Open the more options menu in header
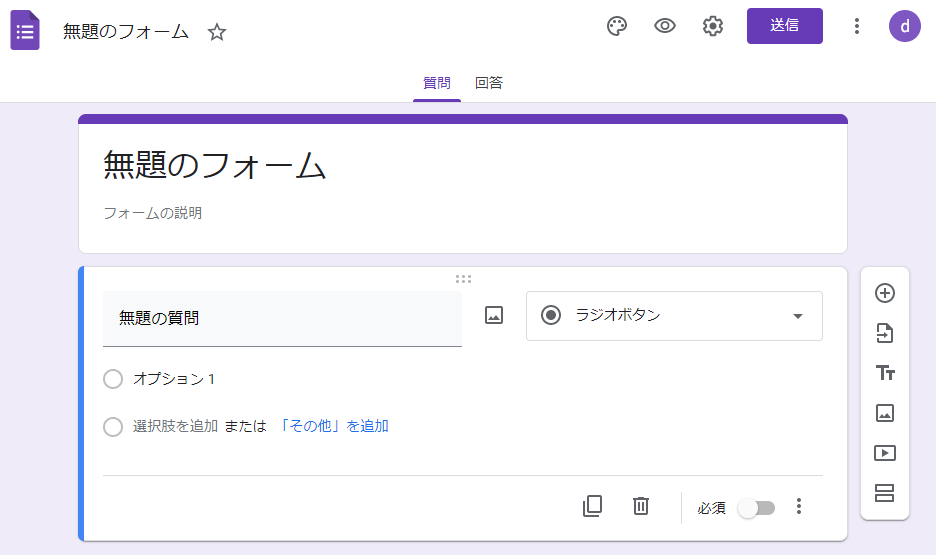936x555 pixels. (x=857, y=26)
